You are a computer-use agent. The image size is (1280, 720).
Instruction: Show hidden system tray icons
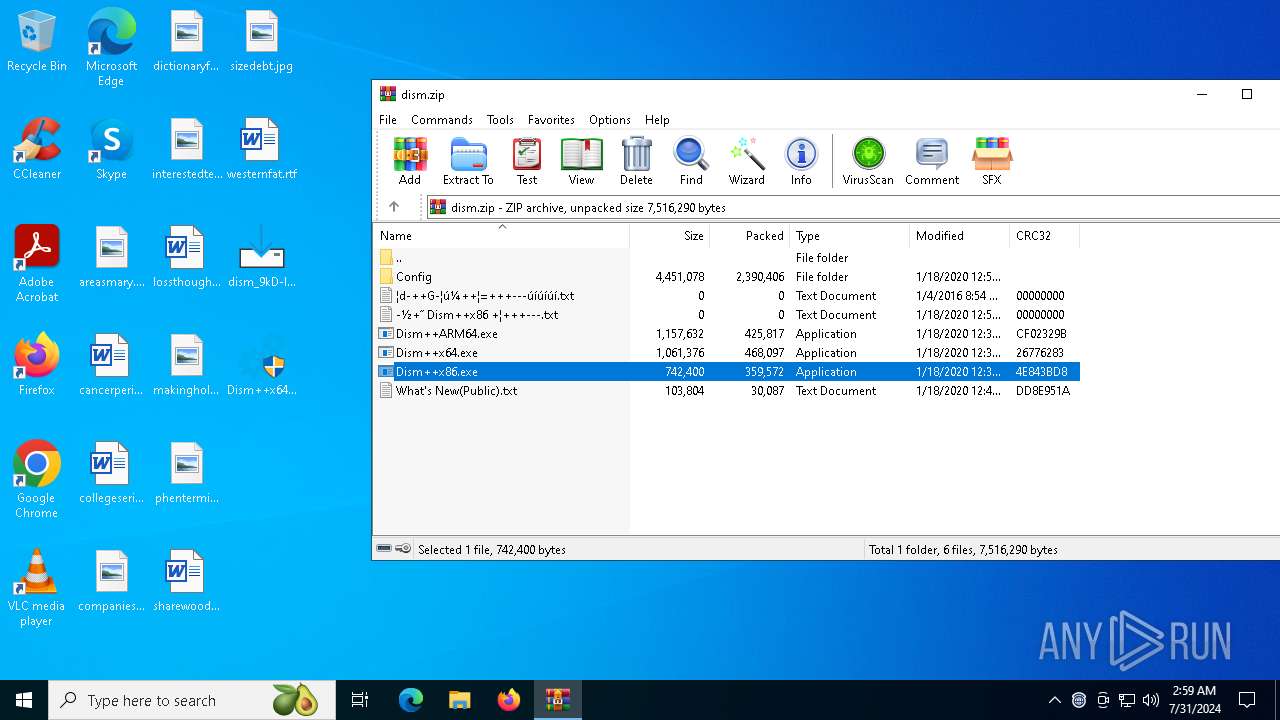pyautogui.click(x=1054, y=700)
